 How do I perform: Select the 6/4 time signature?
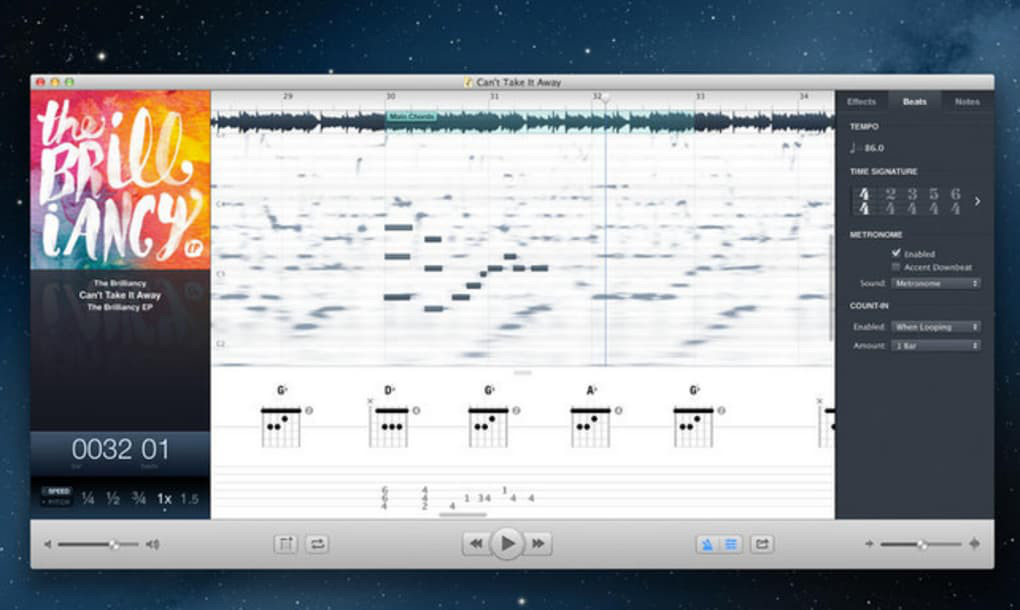(955, 201)
